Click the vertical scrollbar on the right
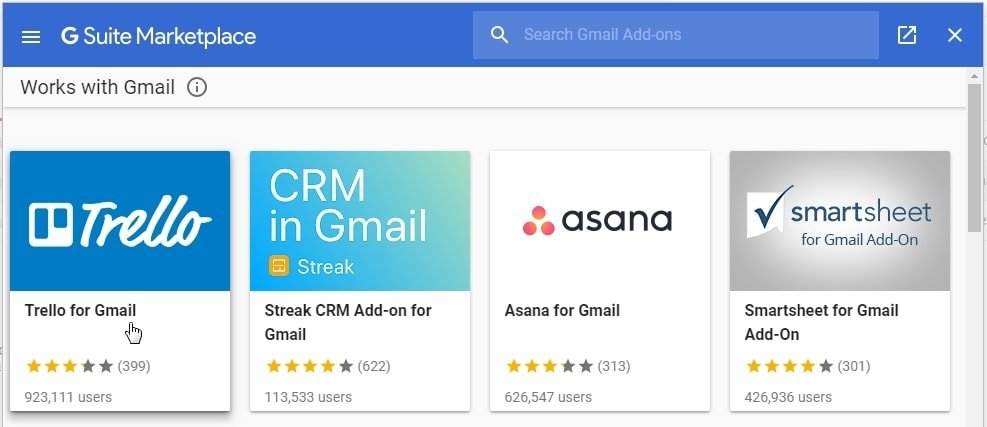987x427 pixels. (974, 158)
